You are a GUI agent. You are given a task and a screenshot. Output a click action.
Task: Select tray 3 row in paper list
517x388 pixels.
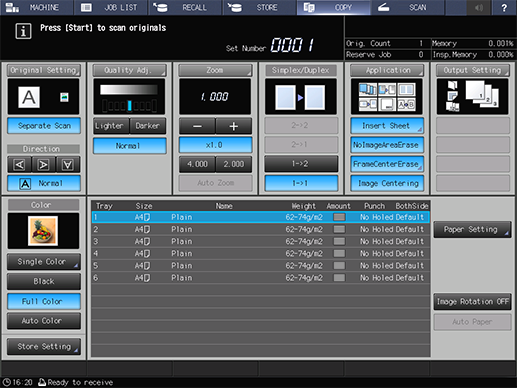coord(261,241)
